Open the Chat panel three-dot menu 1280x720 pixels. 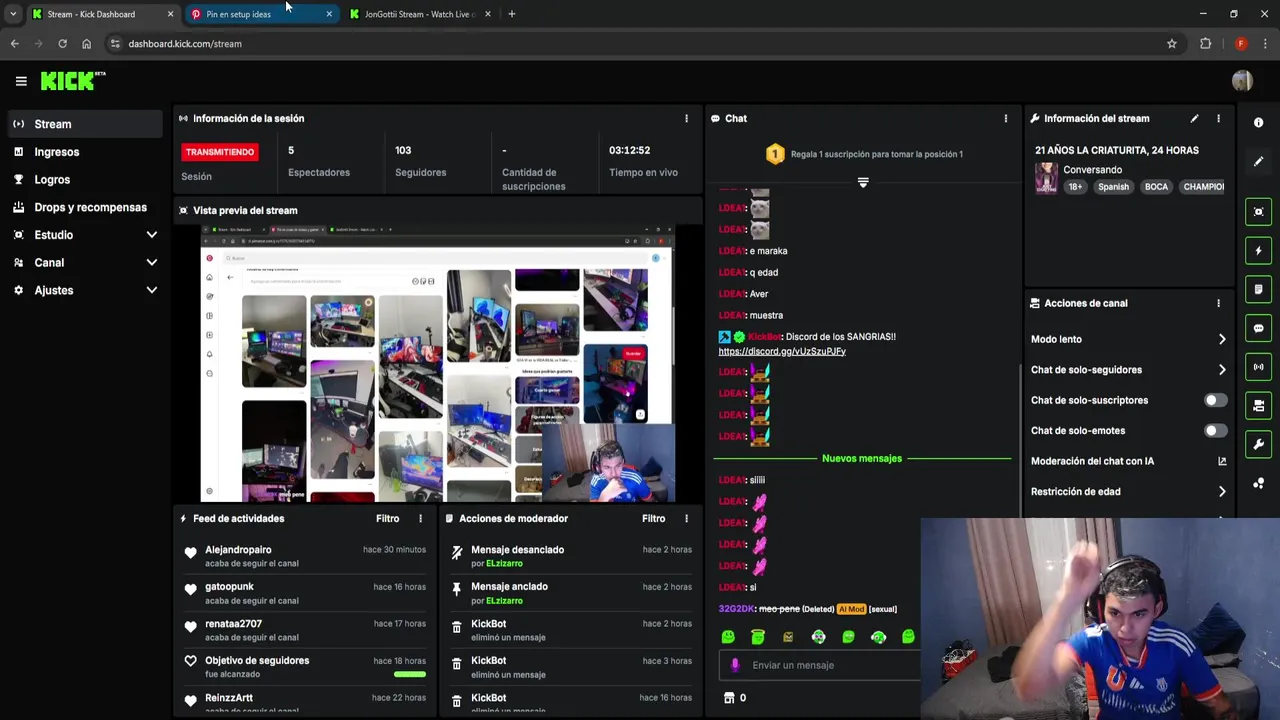(x=1006, y=118)
